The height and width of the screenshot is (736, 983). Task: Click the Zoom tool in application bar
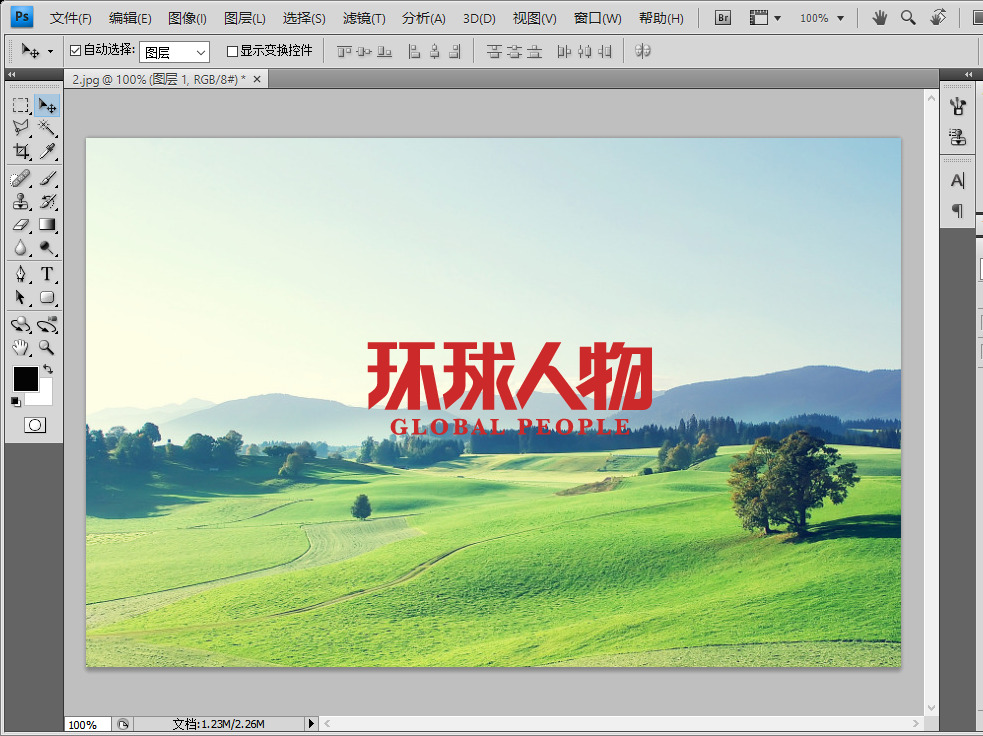click(908, 18)
